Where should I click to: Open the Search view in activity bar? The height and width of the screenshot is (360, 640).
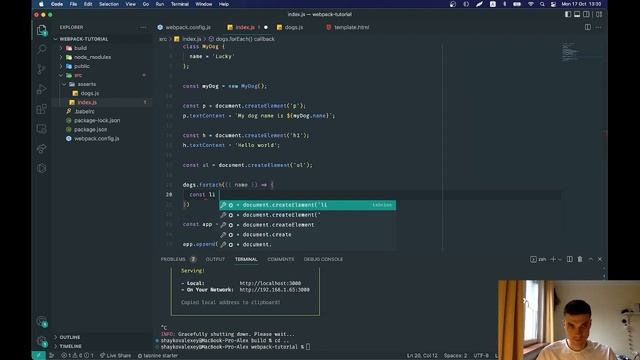(x=42, y=49)
